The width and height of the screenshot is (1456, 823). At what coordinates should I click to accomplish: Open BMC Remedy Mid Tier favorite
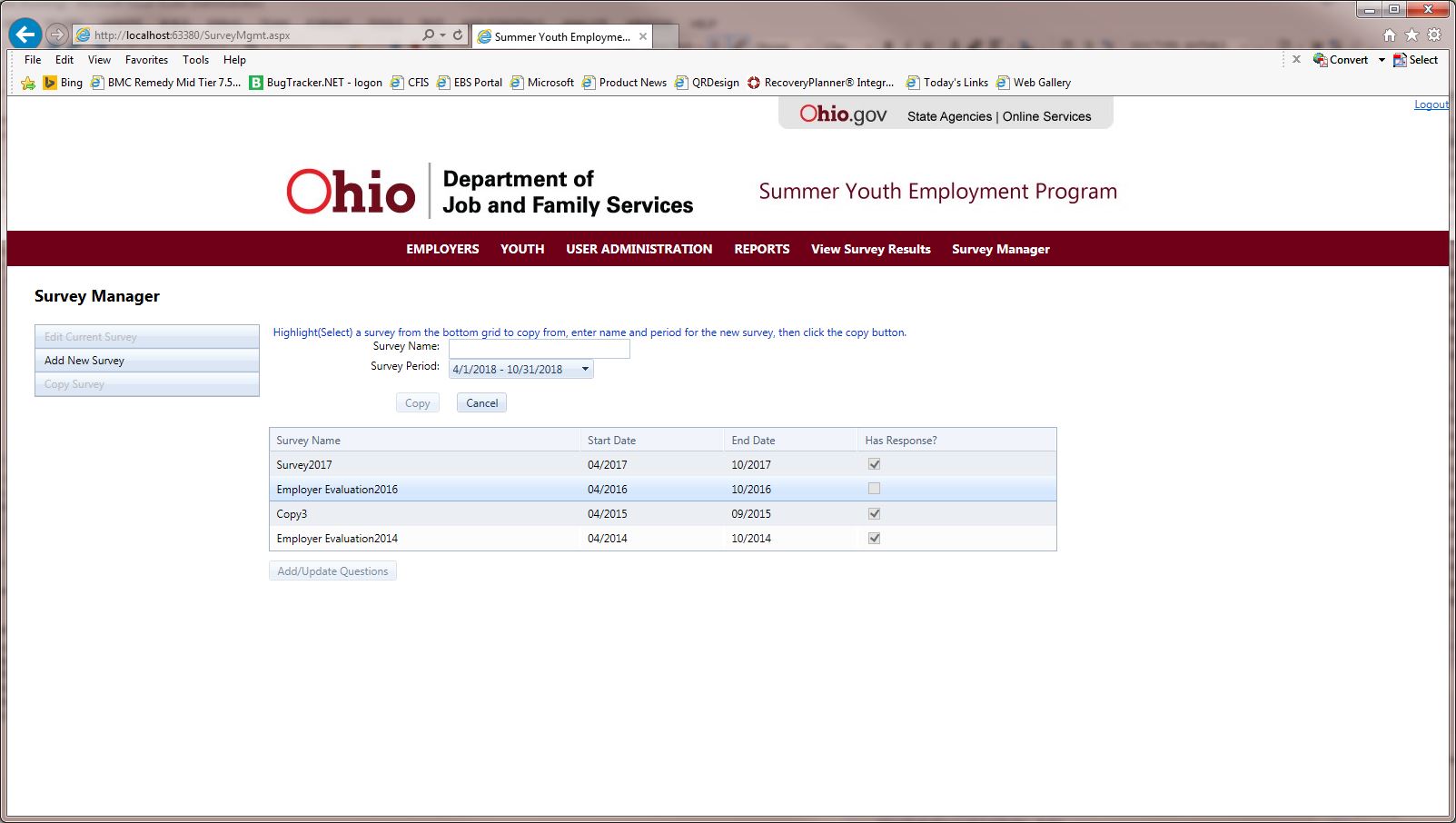(x=165, y=83)
